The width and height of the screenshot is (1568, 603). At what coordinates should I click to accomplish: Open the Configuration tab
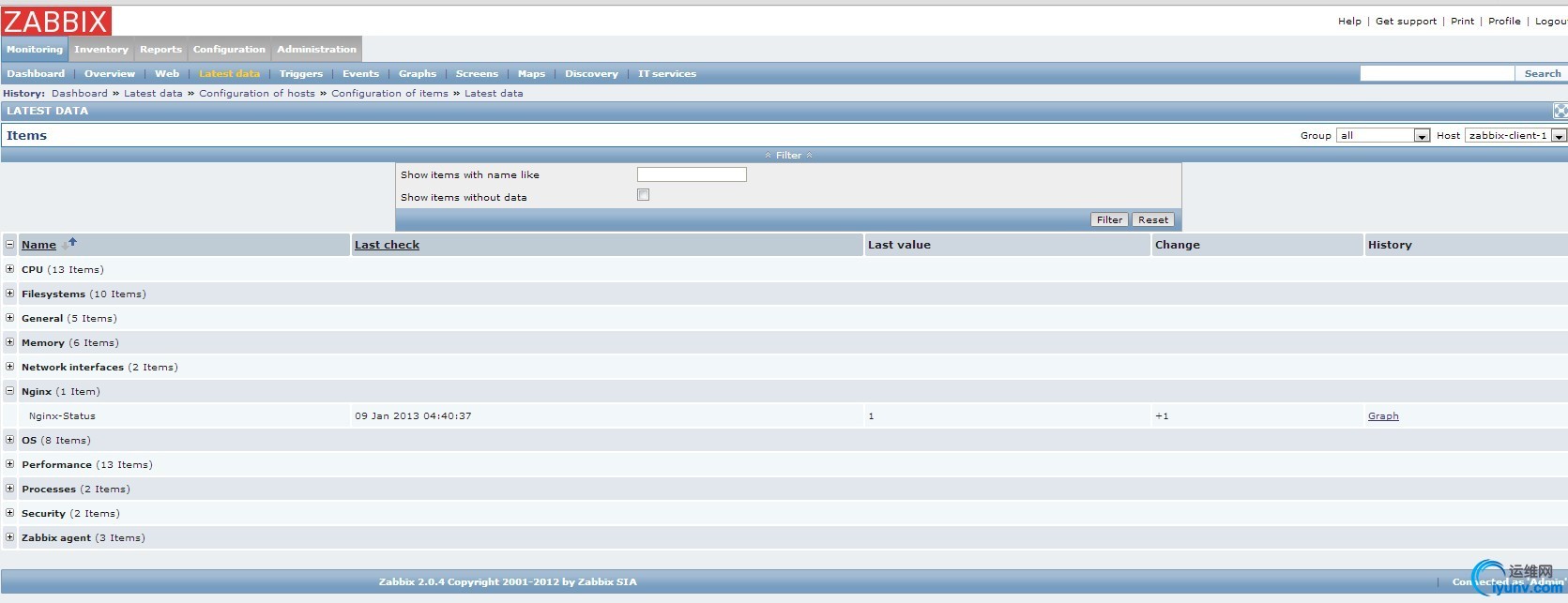[x=229, y=50]
